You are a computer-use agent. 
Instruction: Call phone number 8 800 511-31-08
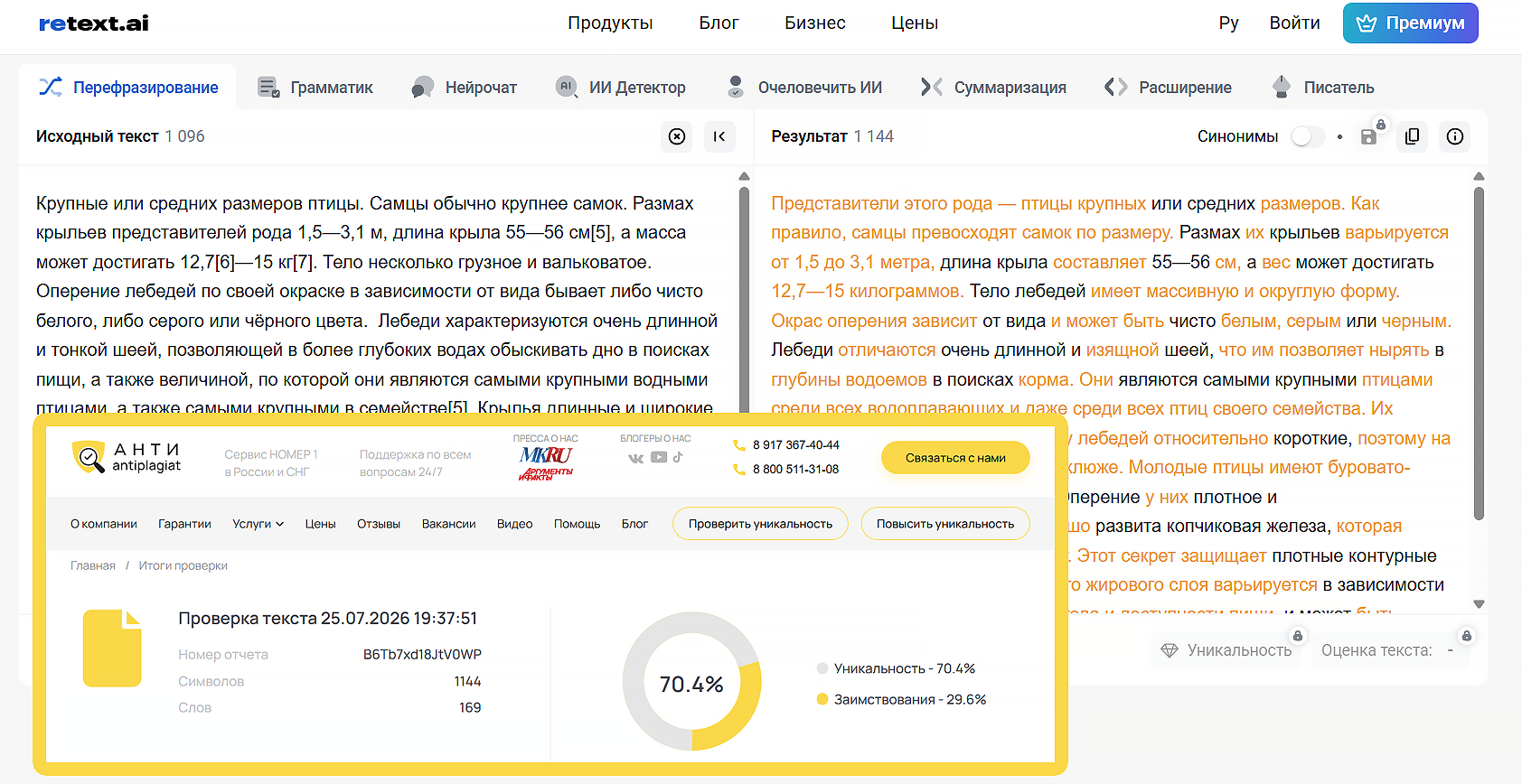click(x=795, y=470)
